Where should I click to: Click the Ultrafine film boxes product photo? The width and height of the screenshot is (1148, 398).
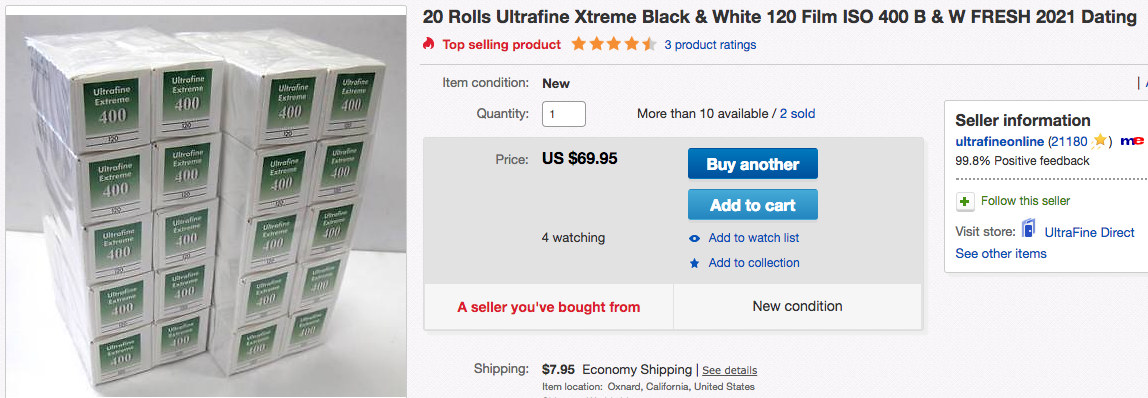coord(206,203)
